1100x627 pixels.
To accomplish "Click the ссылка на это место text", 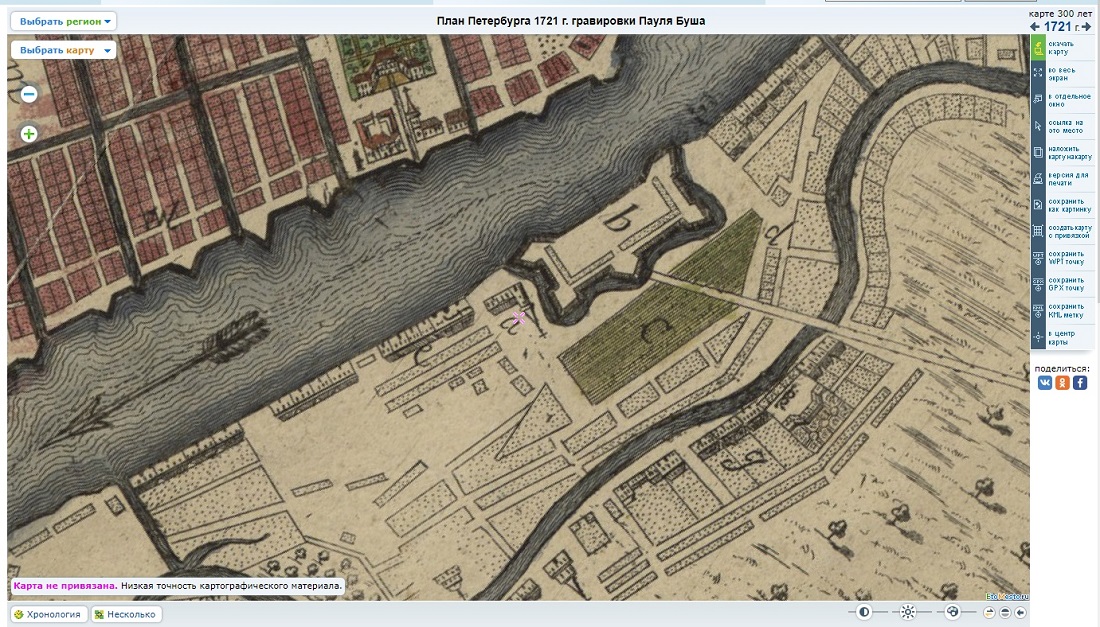I will click(x=1066, y=126).
